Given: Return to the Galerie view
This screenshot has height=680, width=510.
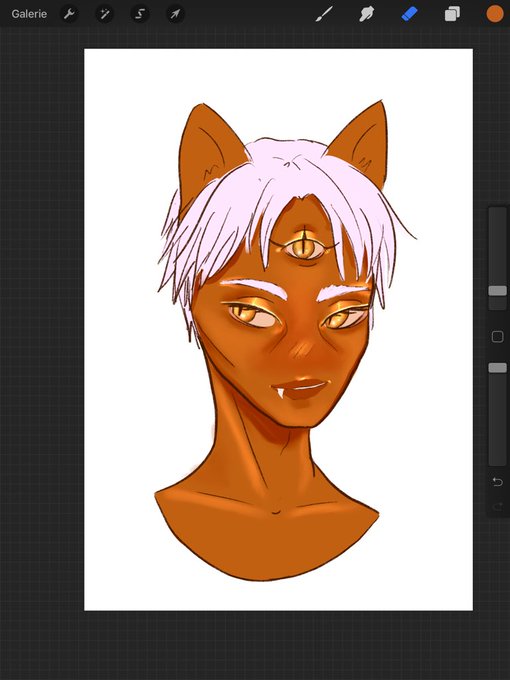Looking at the screenshot, I should point(29,14).
